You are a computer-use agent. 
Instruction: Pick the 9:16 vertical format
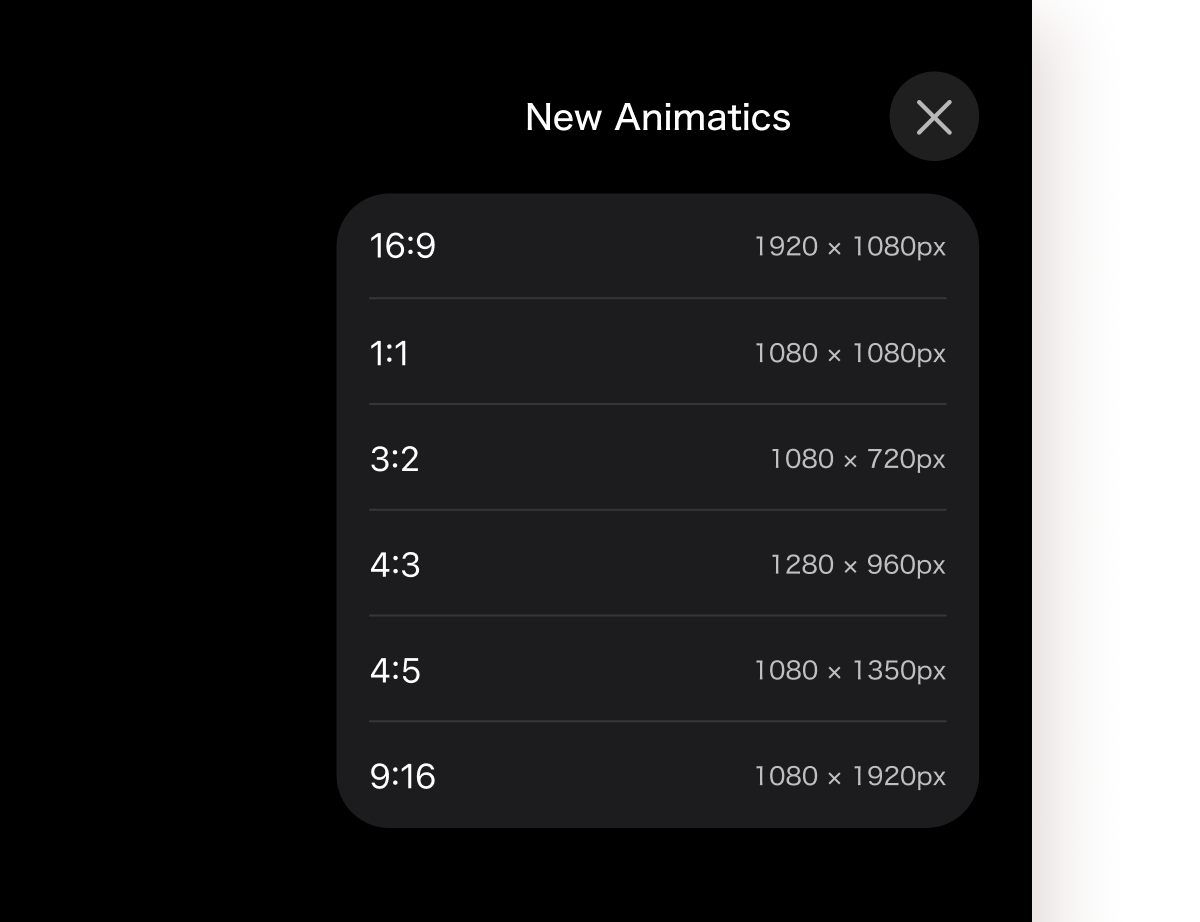coord(657,776)
